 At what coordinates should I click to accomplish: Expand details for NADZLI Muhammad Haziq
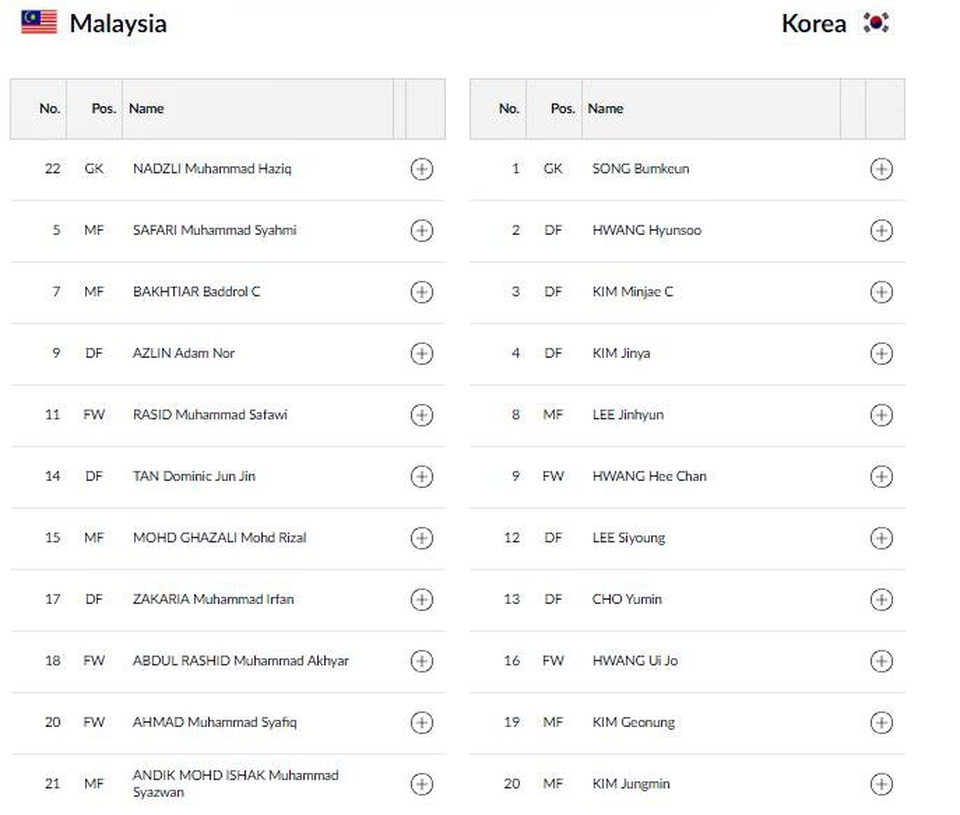click(x=422, y=169)
